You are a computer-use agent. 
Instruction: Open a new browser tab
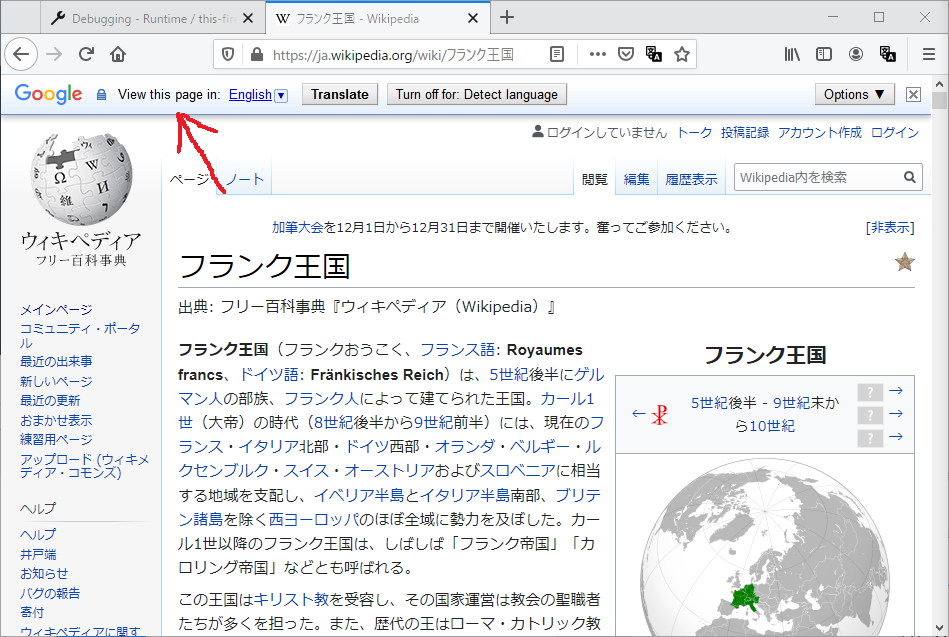coord(507,17)
